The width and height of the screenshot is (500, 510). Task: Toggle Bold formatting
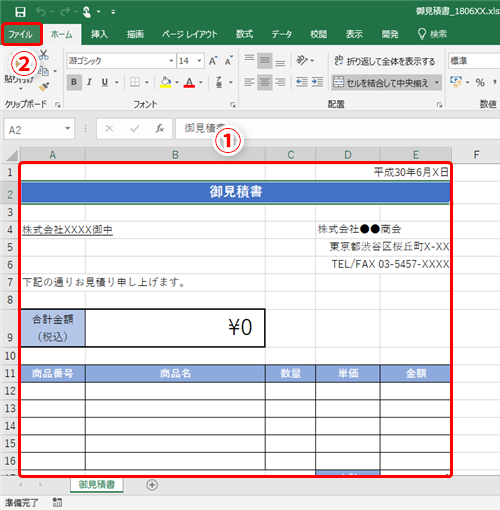[x=74, y=82]
